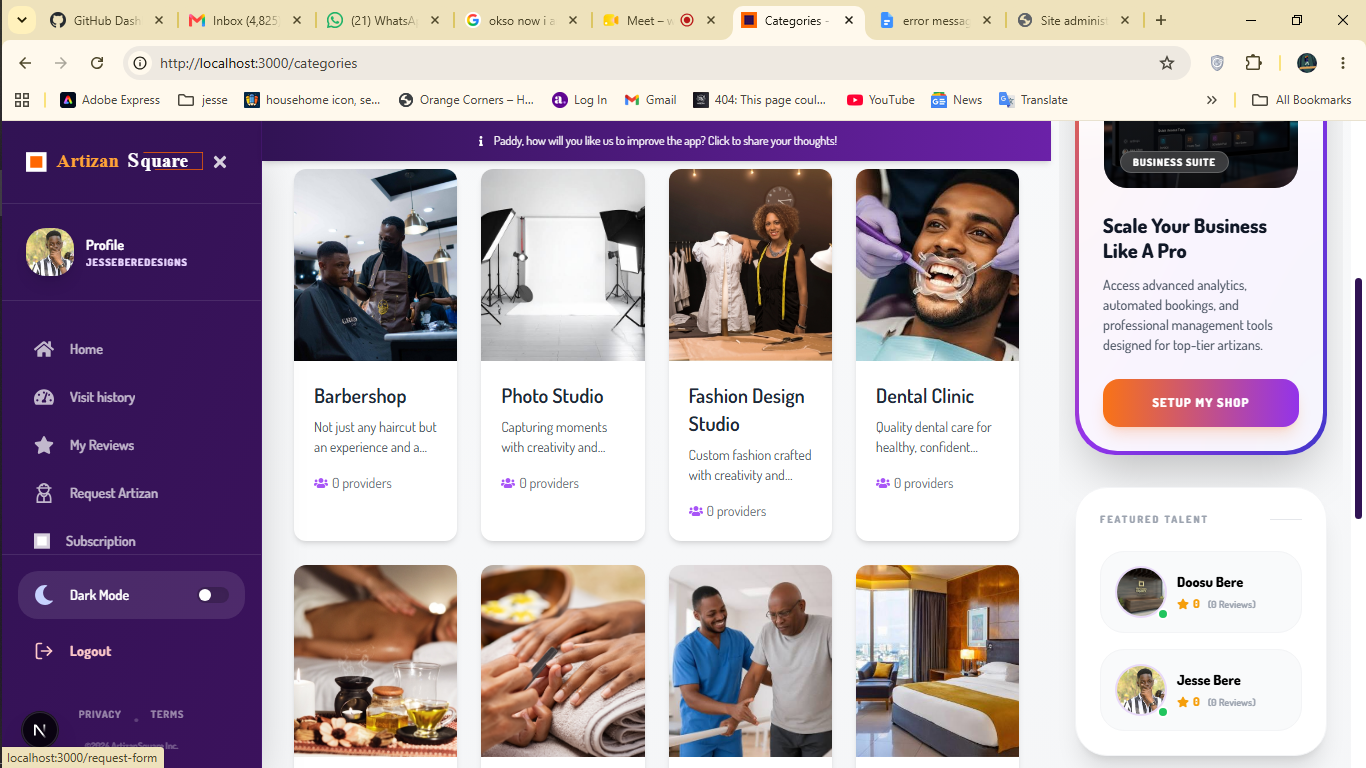Screen dimensions: 1366x768
Task: Open Home from the sidebar house icon
Action: (x=43, y=349)
